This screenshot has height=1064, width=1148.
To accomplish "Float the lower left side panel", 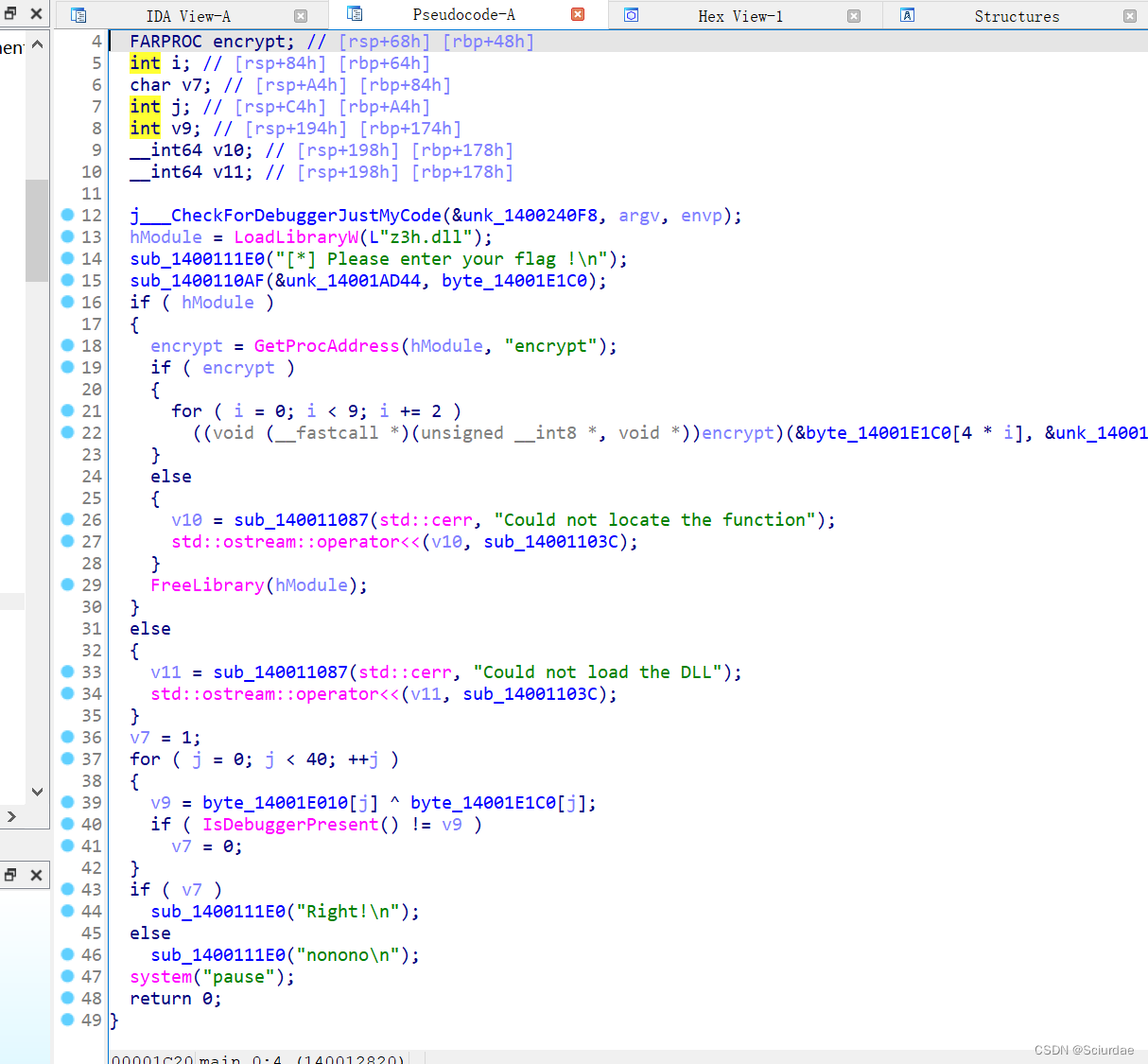I will 10,875.
